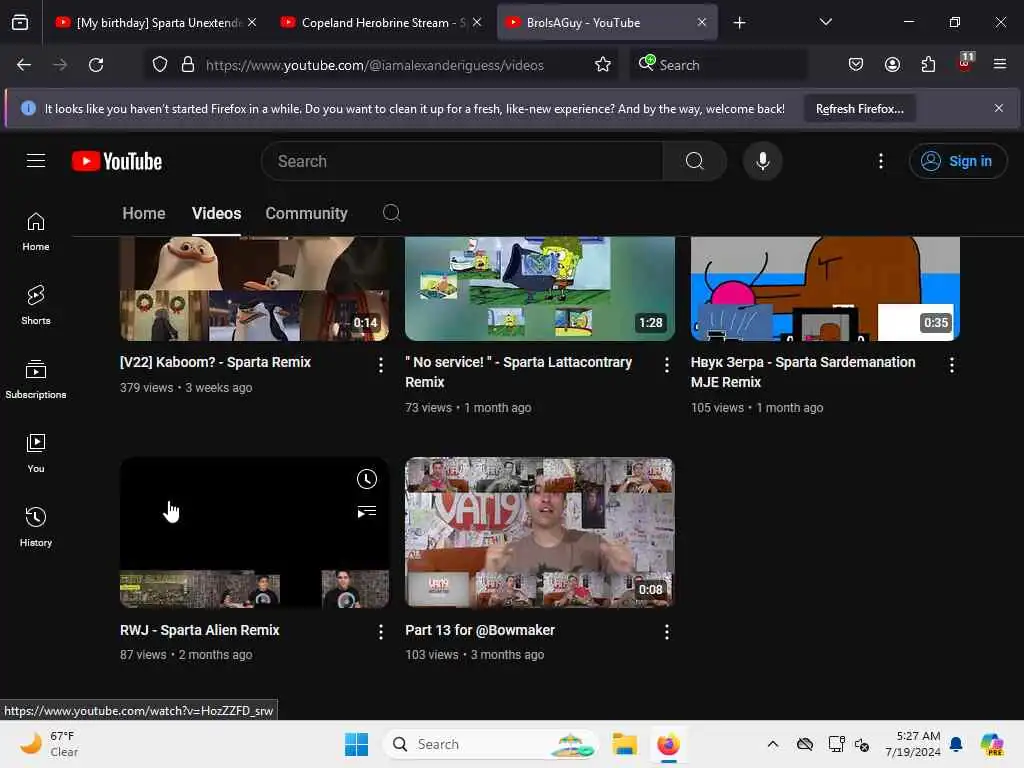This screenshot has width=1024, height=768.
Task: Open options for Sardemanation MJE Remix video
Action: [x=952, y=365]
